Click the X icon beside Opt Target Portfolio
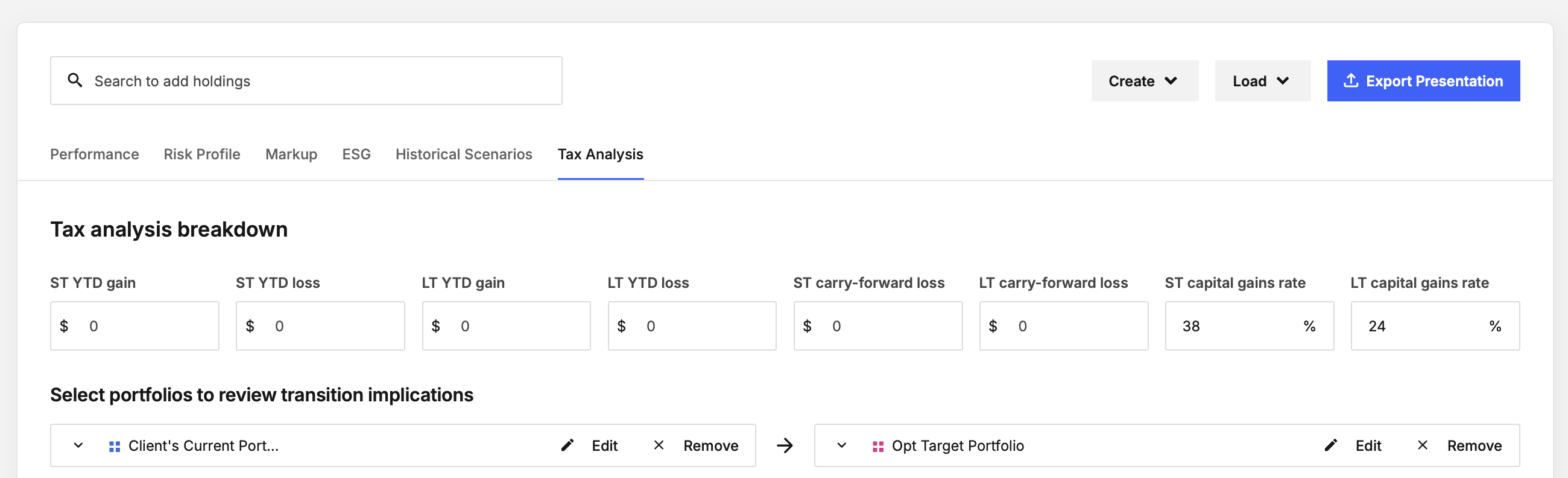The height and width of the screenshot is (478, 1568). pos(1423,446)
